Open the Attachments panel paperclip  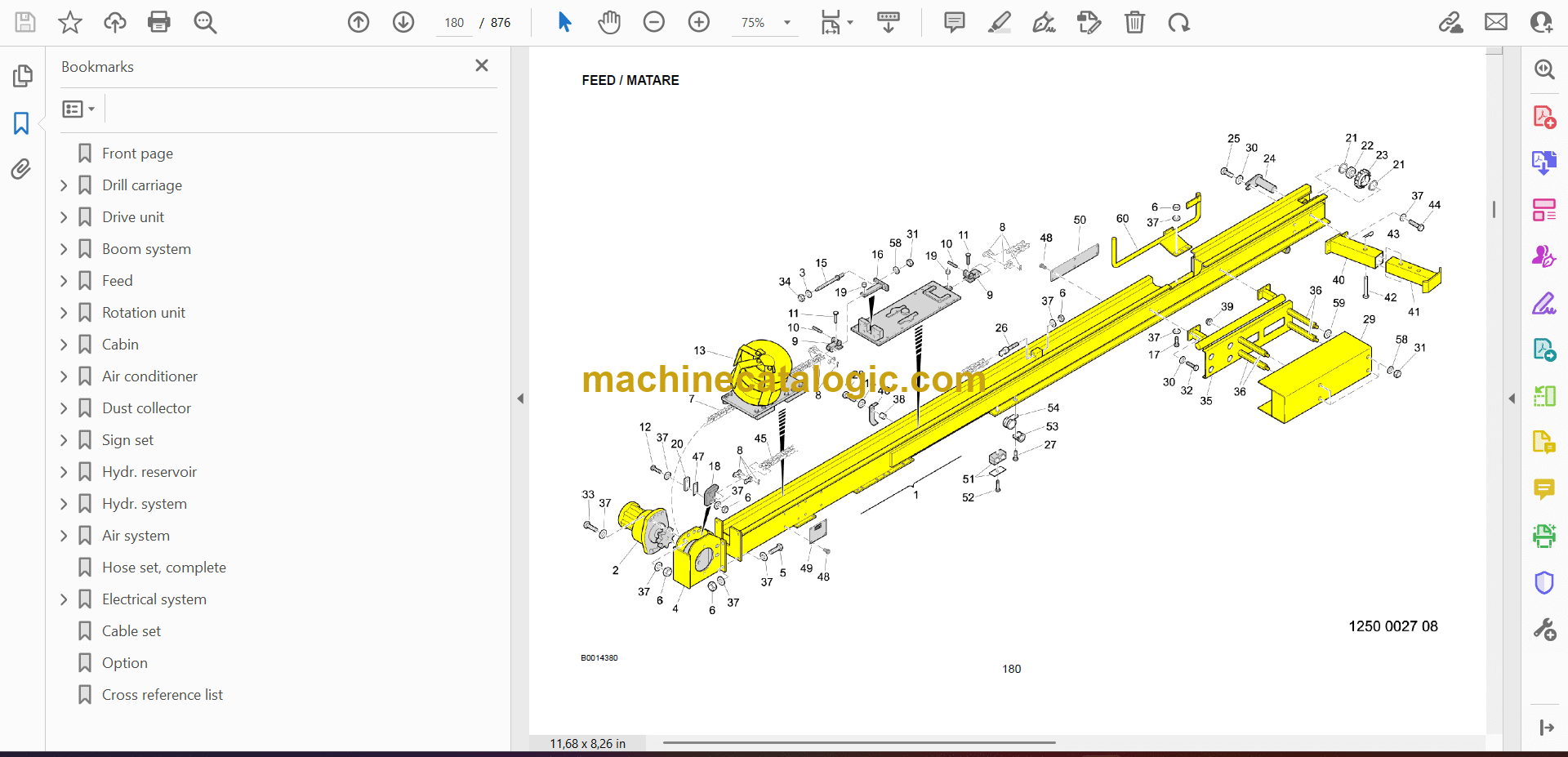coord(21,169)
